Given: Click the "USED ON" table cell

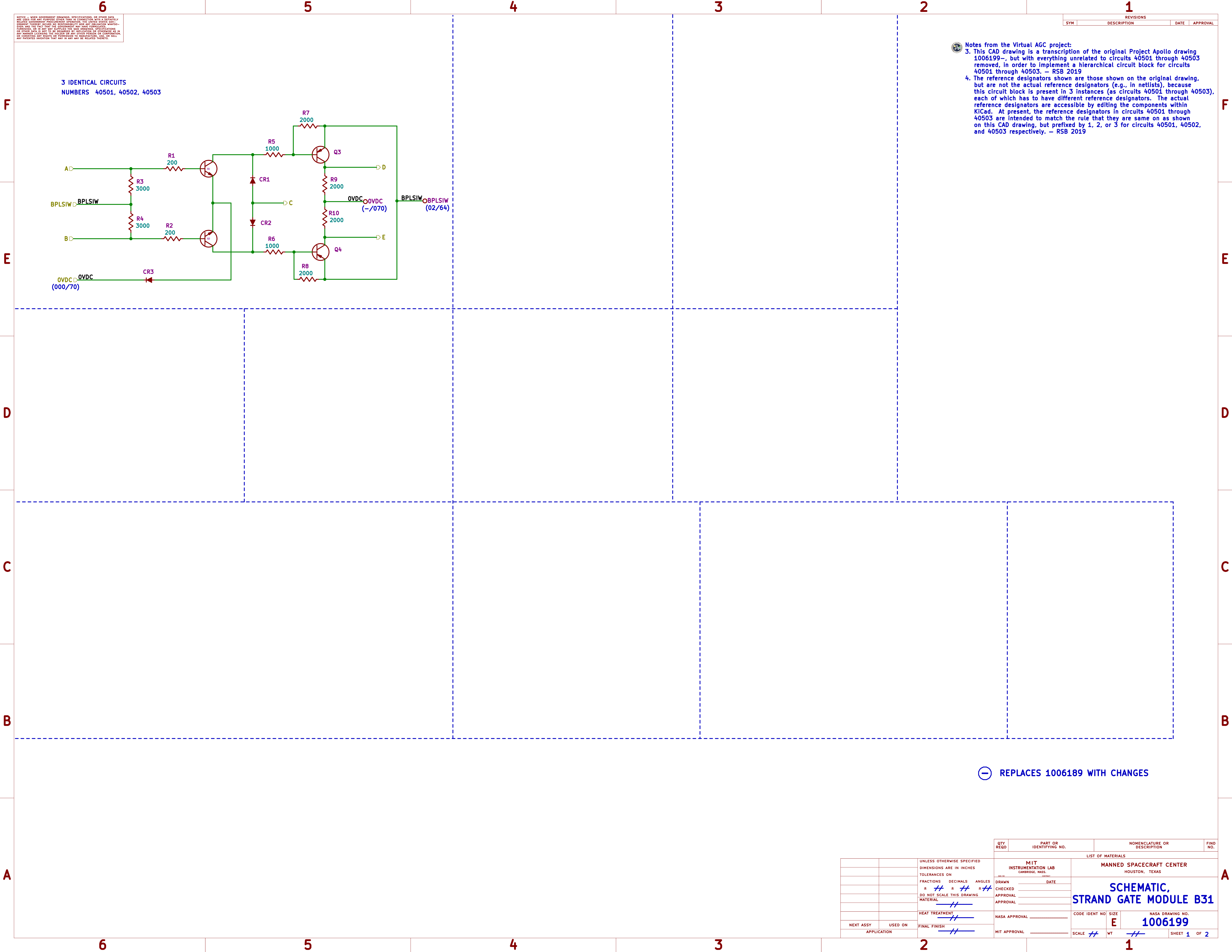Looking at the screenshot, I should coord(898,925).
